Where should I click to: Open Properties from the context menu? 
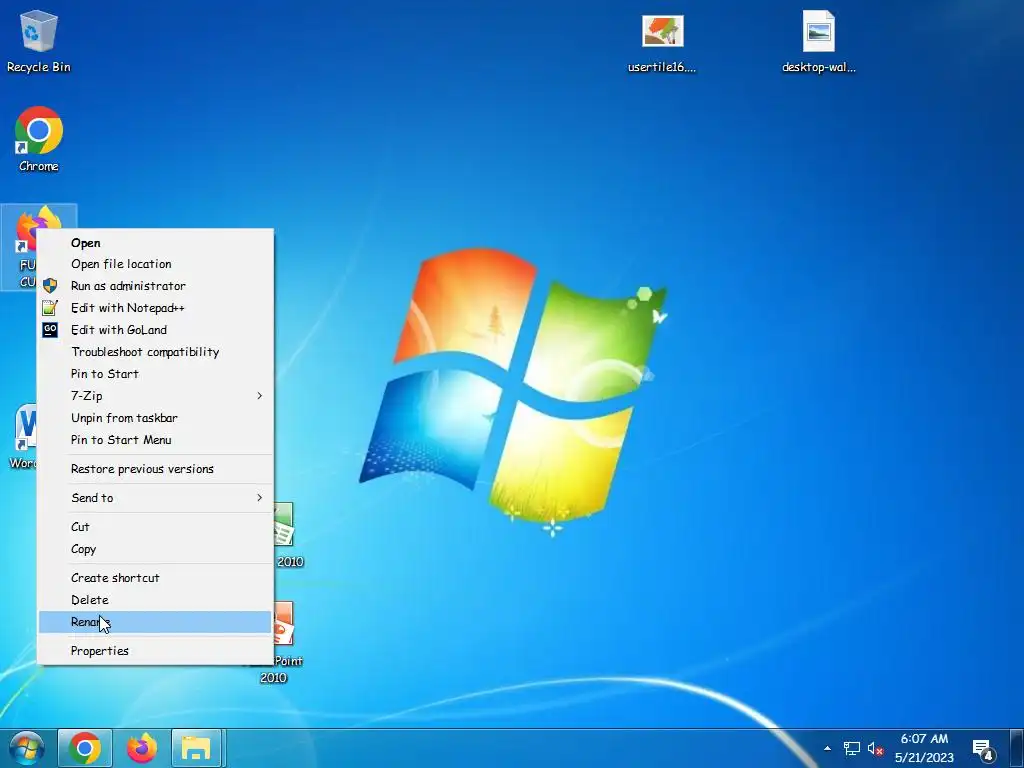pyautogui.click(x=155, y=650)
